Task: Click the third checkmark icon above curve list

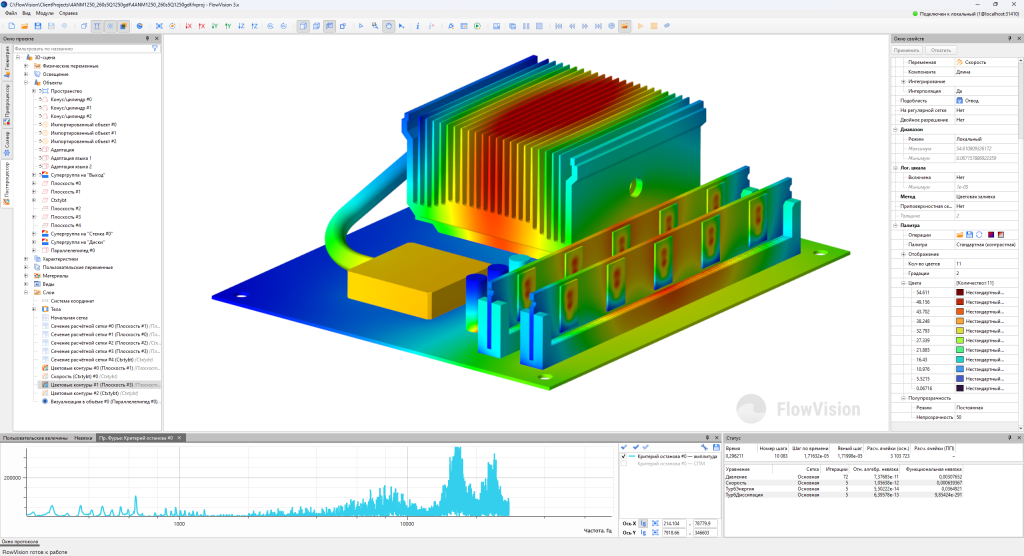Action: [x=646, y=448]
